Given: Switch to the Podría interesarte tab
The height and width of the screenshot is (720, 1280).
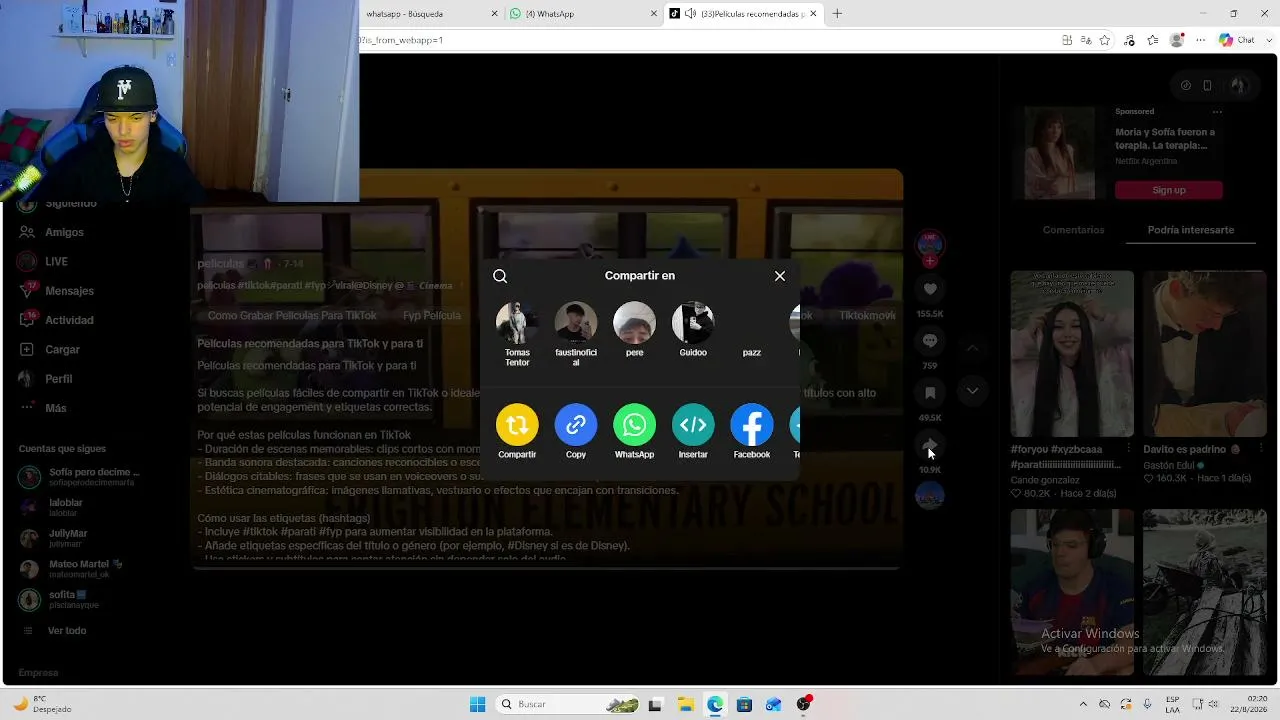Looking at the screenshot, I should pos(1191,230).
